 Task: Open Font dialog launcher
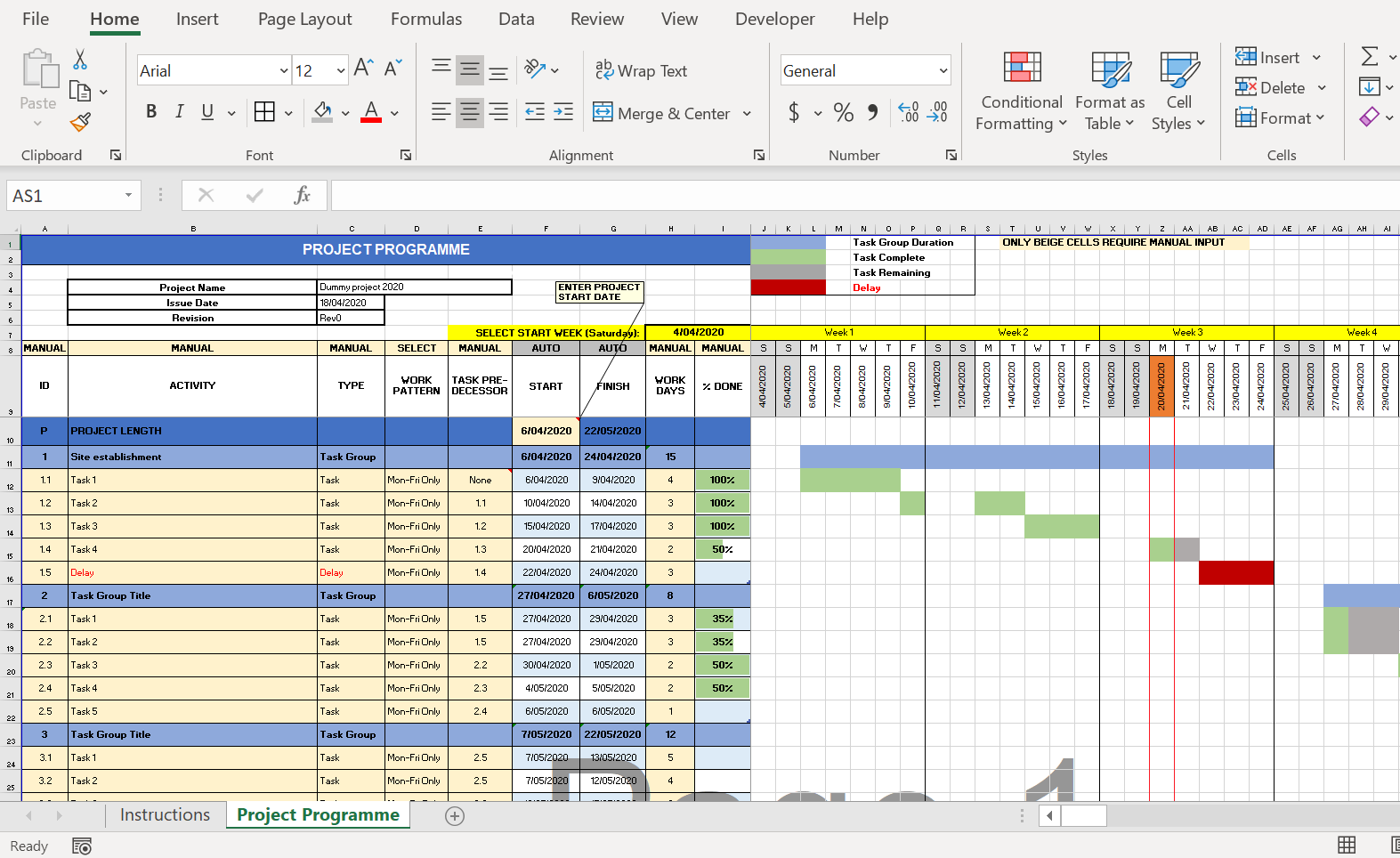tap(406, 155)
